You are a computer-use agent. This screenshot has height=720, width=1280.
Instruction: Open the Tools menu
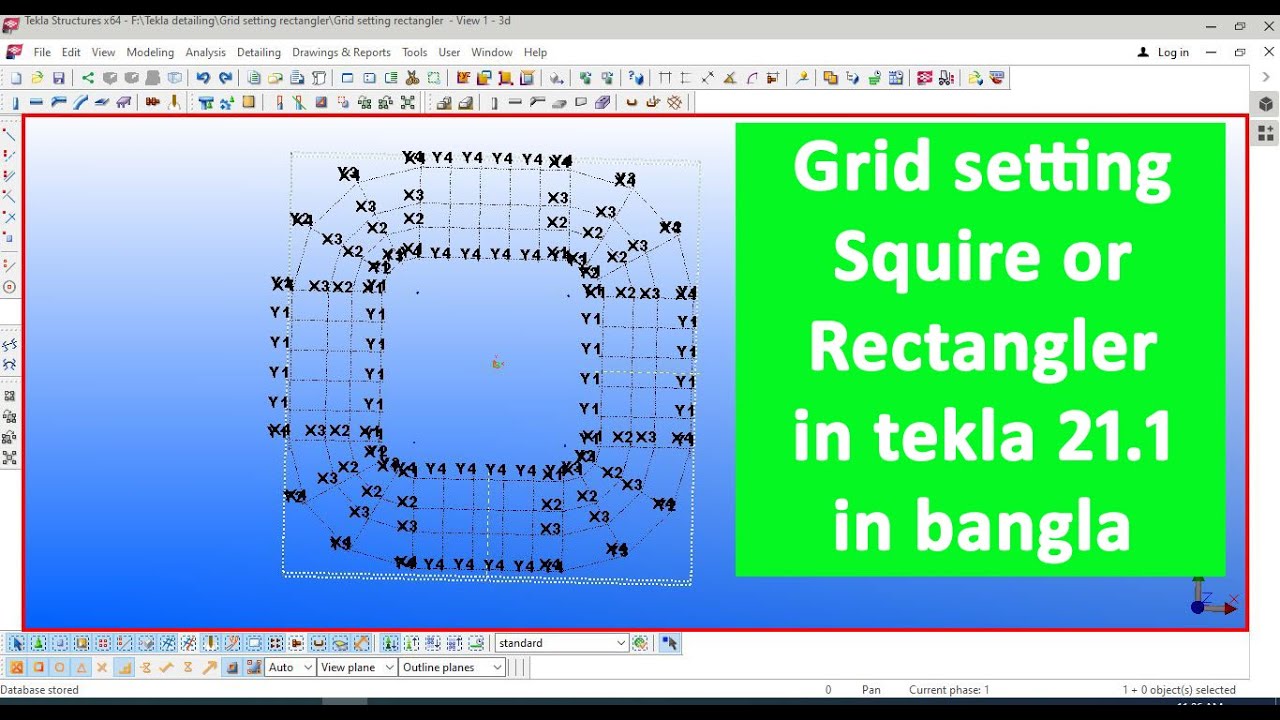pos(414,52)
